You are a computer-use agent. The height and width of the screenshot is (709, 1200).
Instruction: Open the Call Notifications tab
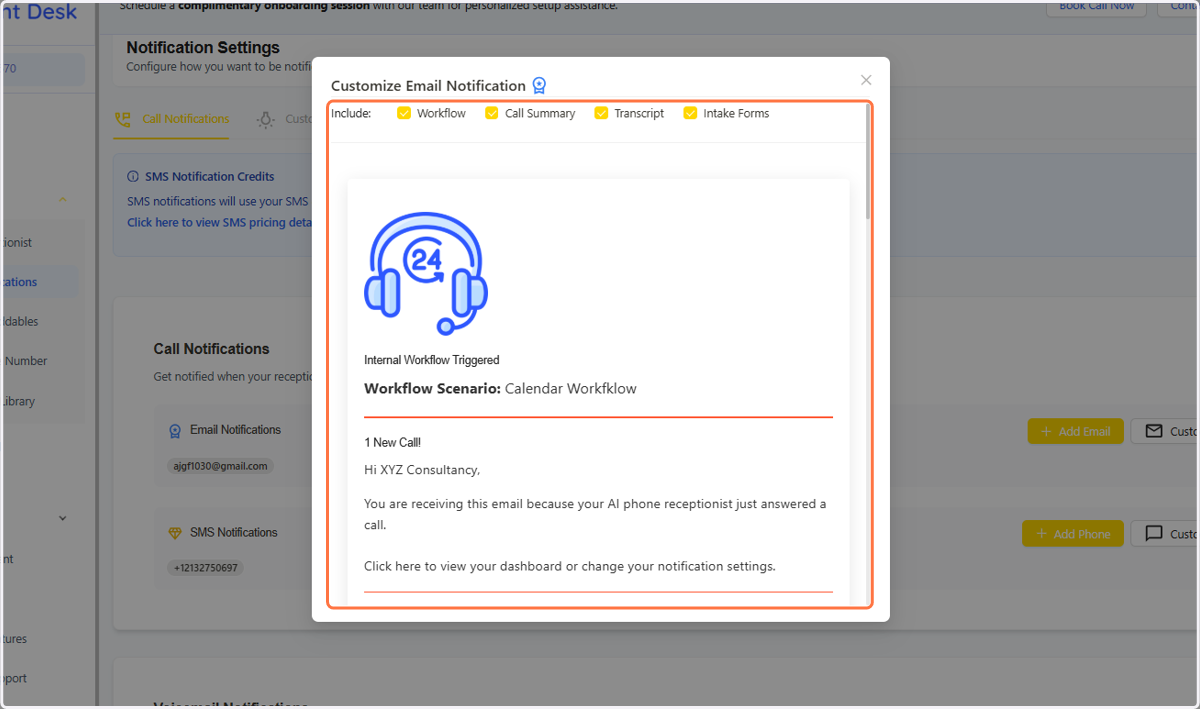point(172,119)
